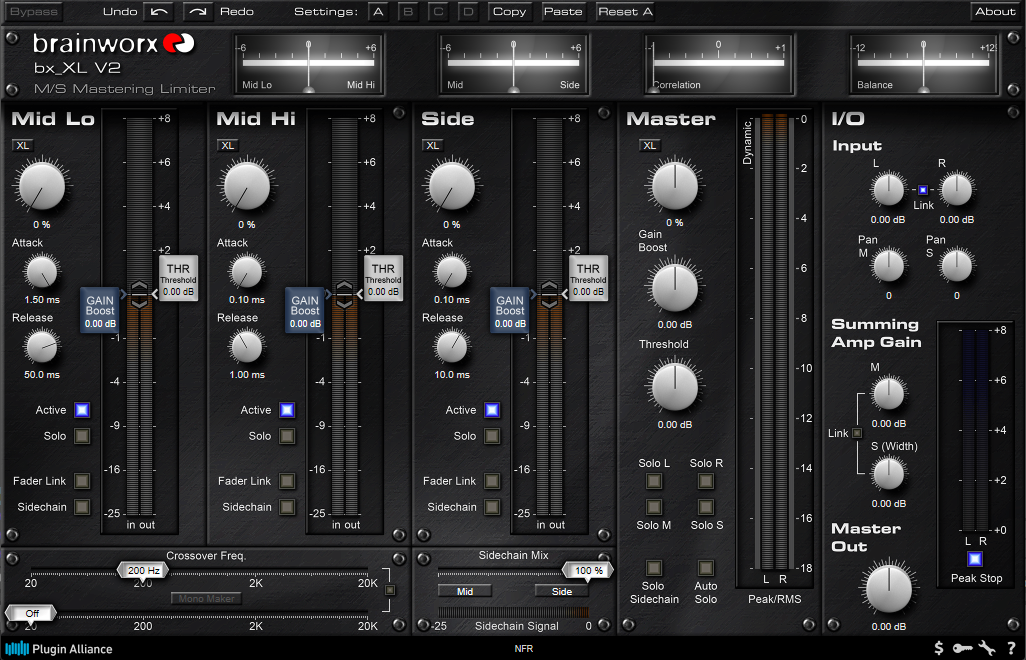Click the Undo arrow icon
Screen dimensions: 1026x660
pyautogui.click(x=160, y=12)
